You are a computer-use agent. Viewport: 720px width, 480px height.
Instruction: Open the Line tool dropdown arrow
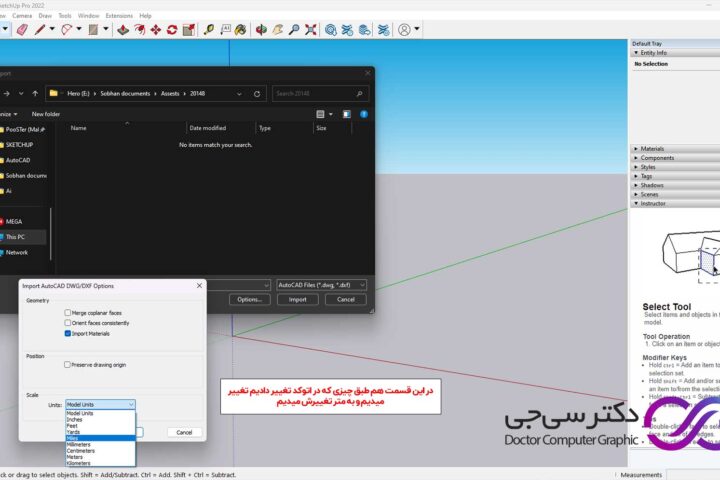pyautogui.click(x=52, y=29)
